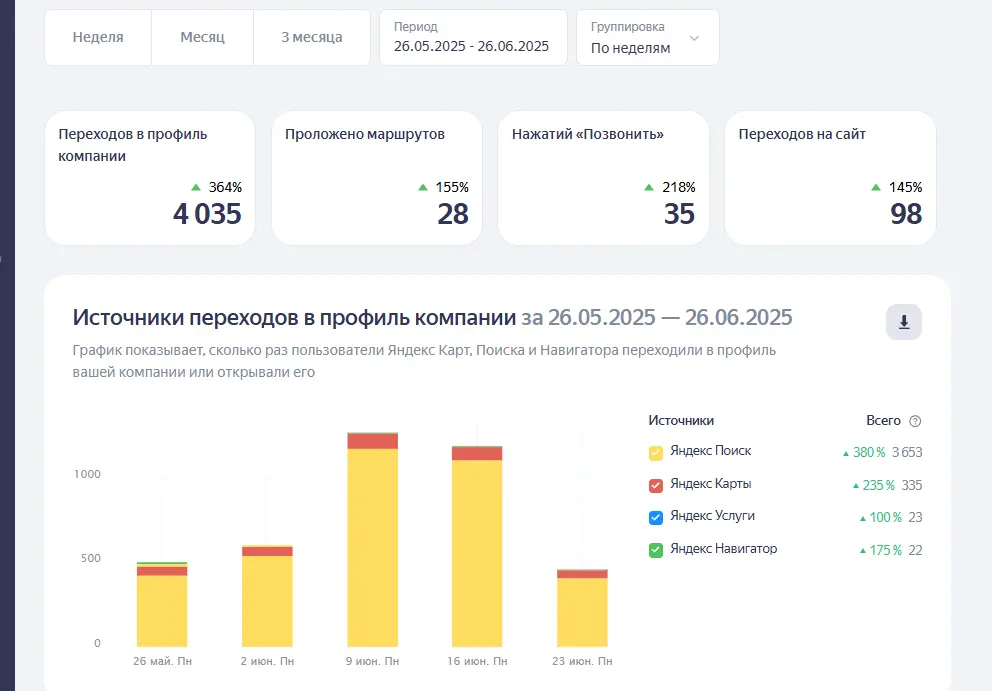Click the 3 653 total for Яндекс Поиск
This screenshot has height=691, width=992.
pos(907,452)
